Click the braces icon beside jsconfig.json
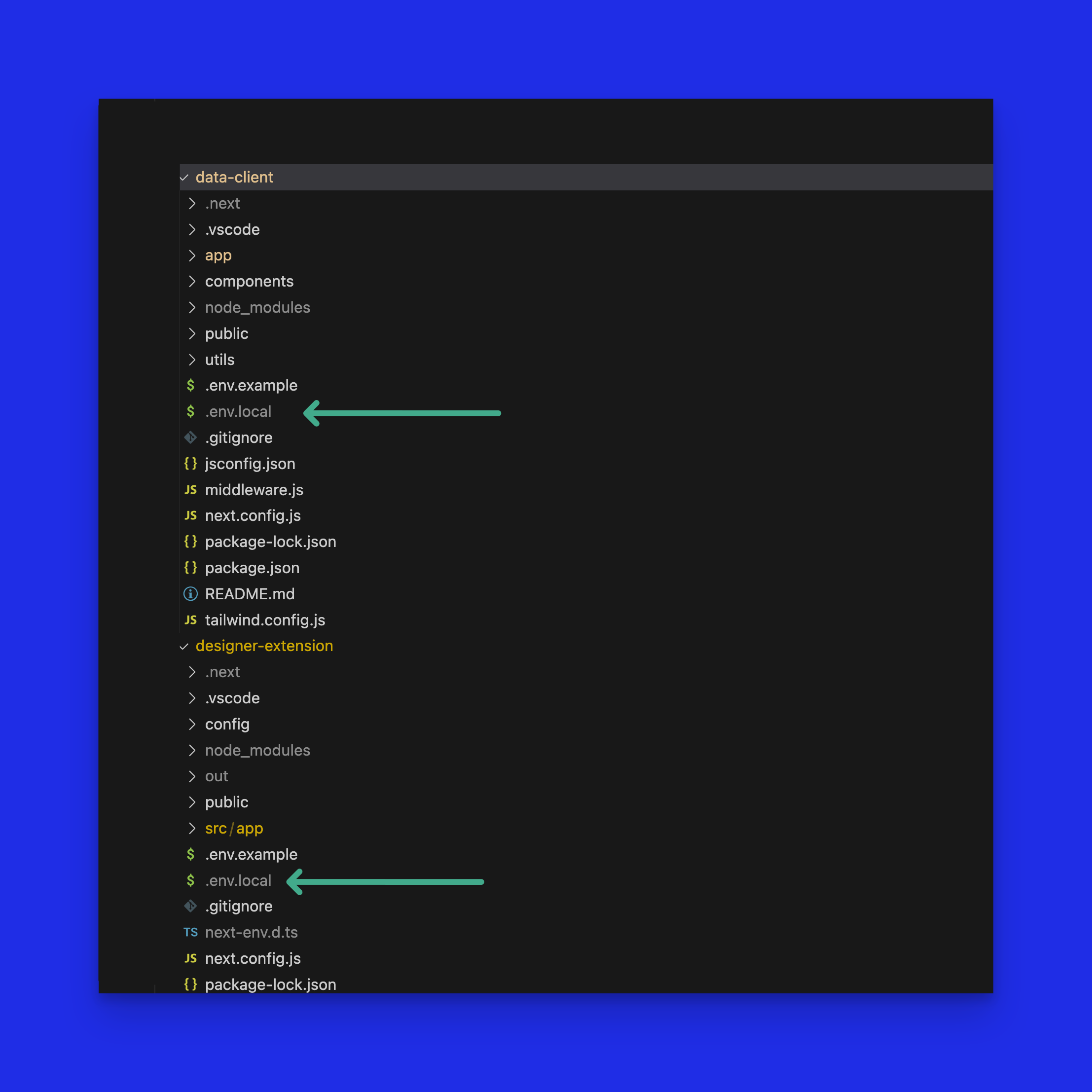This screenshot has height=1092, width=1092. pos(190,464)
